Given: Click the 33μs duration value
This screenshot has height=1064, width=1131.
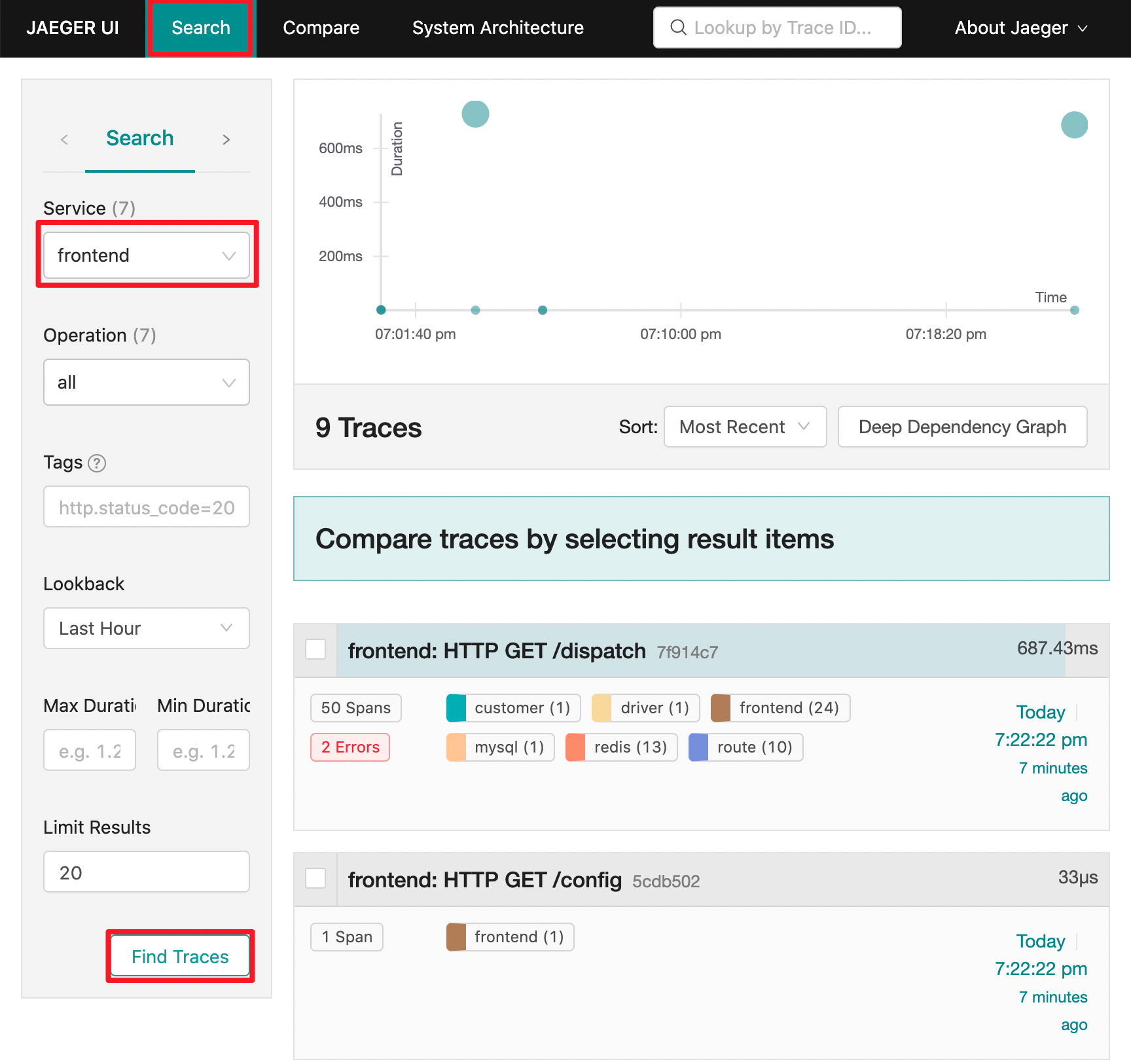Looking at the screenshot, I should [1078, 878].
